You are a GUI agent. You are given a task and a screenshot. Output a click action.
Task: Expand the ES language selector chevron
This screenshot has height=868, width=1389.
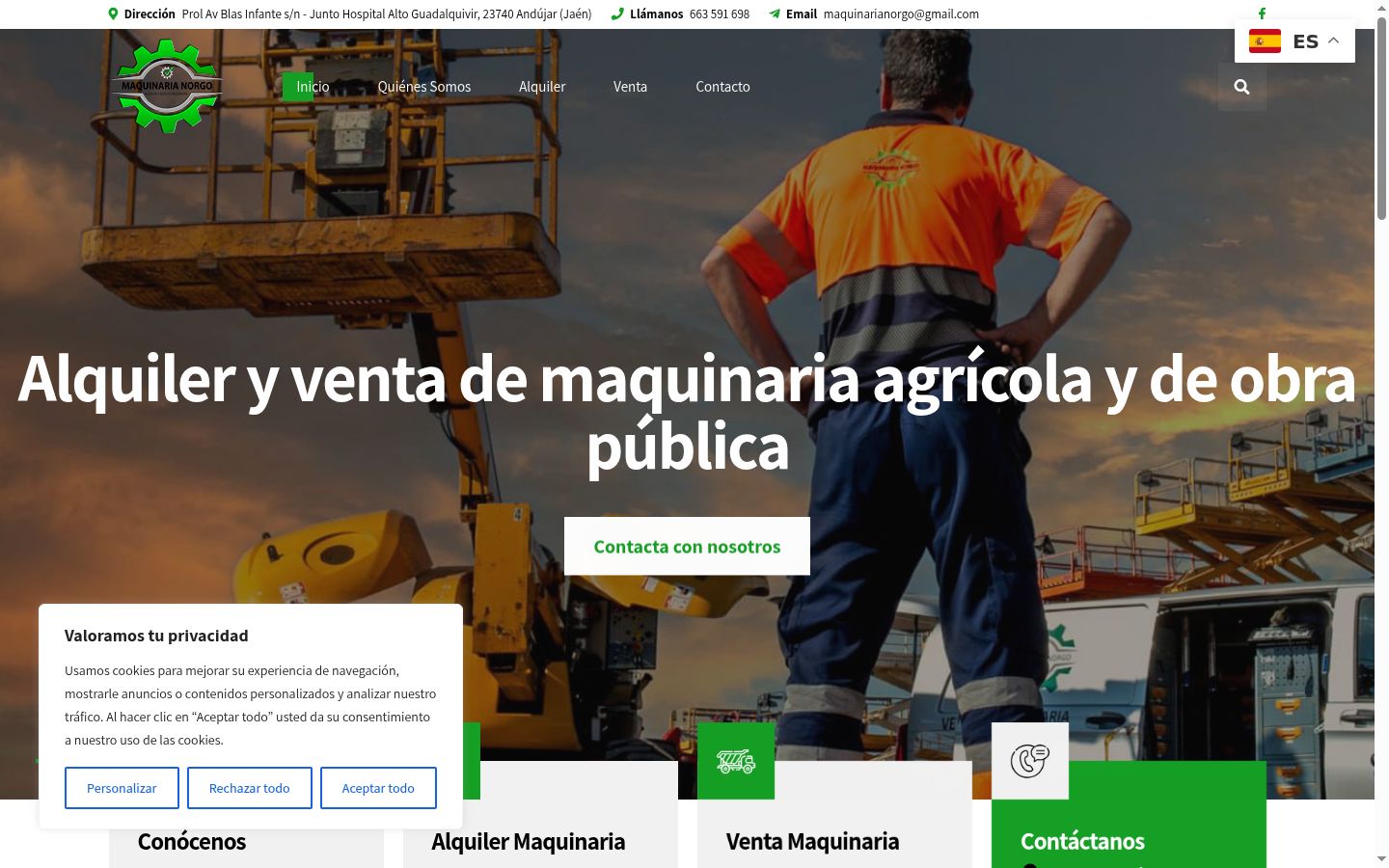[1333, 41]
